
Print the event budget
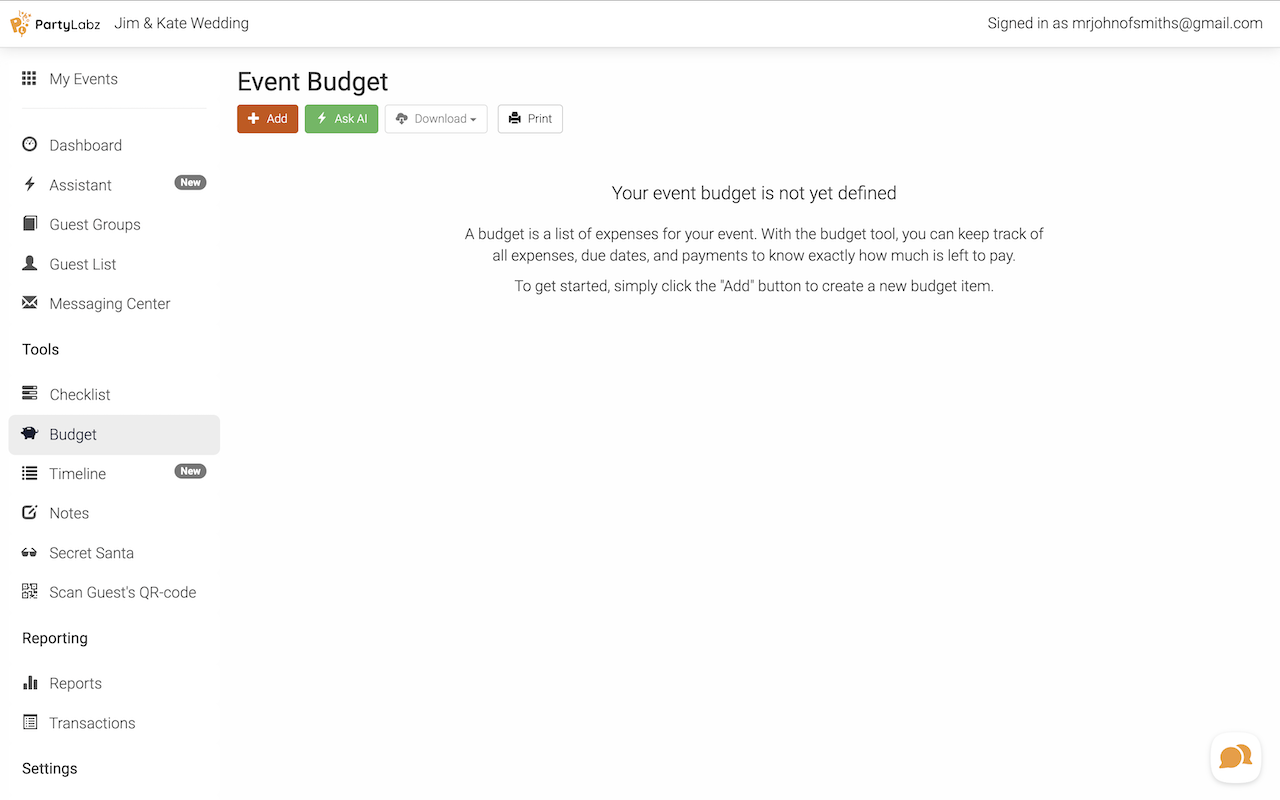point(530,119)
